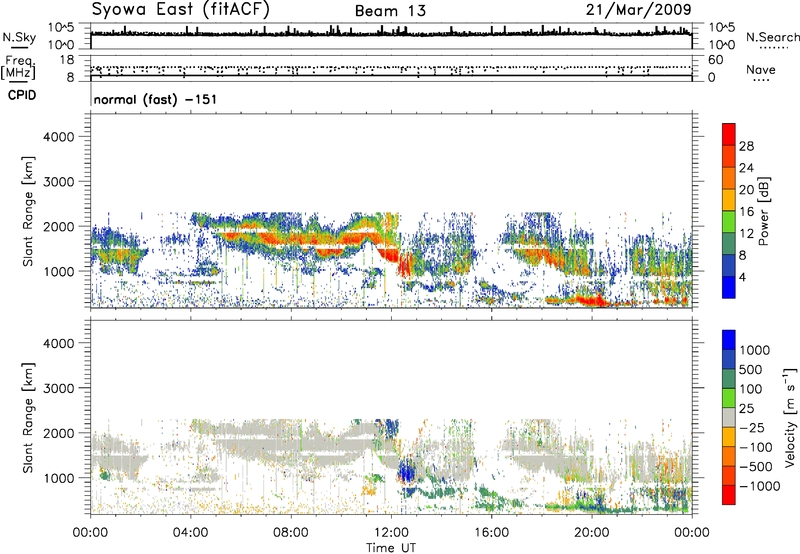Click the blue velocity burst near 12:30 UT
Image resolution: width=800 pixels, height=554 pixels.
(407, 471)
